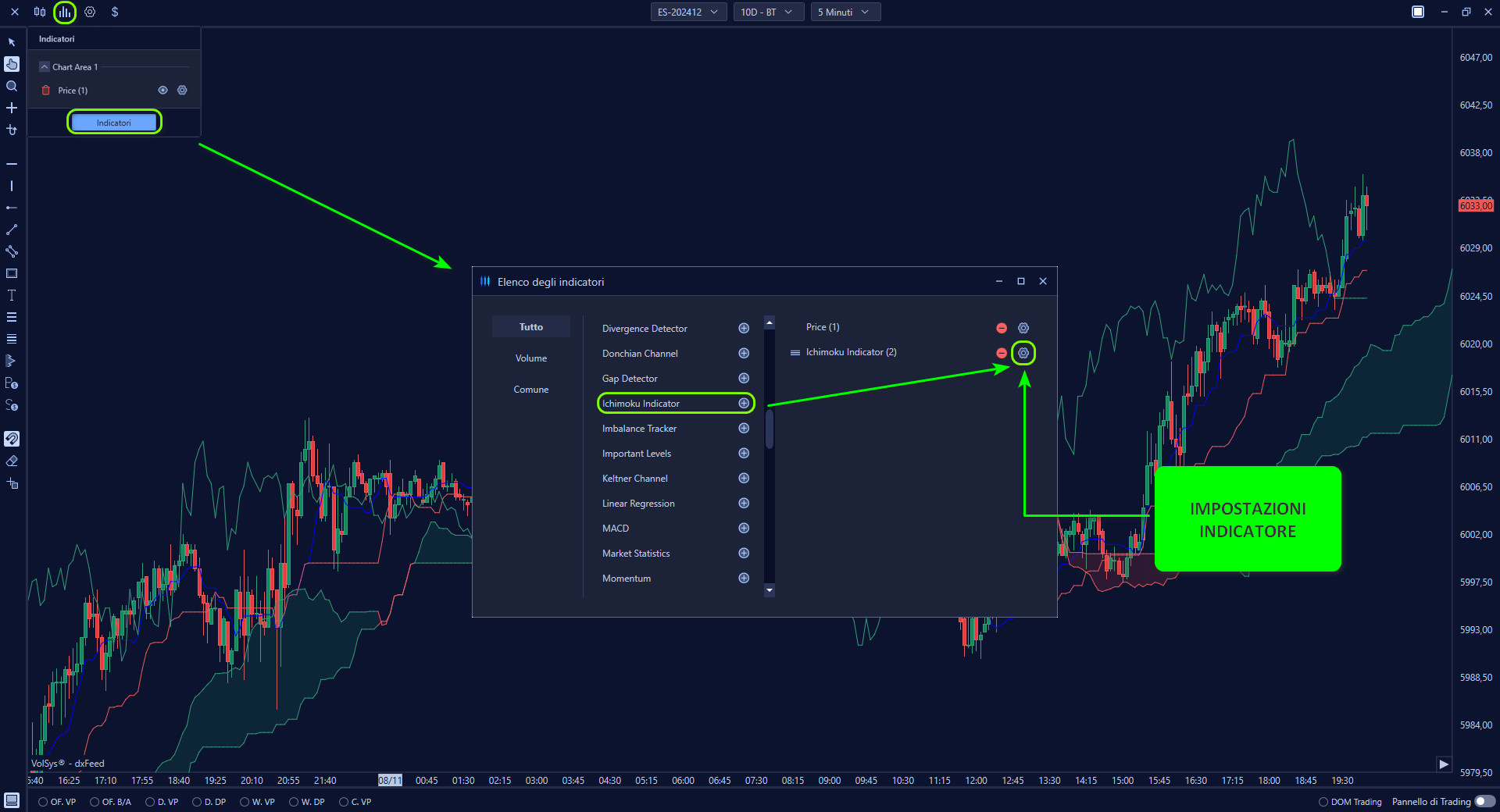Delete Price (1) with trash icon
The image size is (1500, 812).
(x=45, y=91)
